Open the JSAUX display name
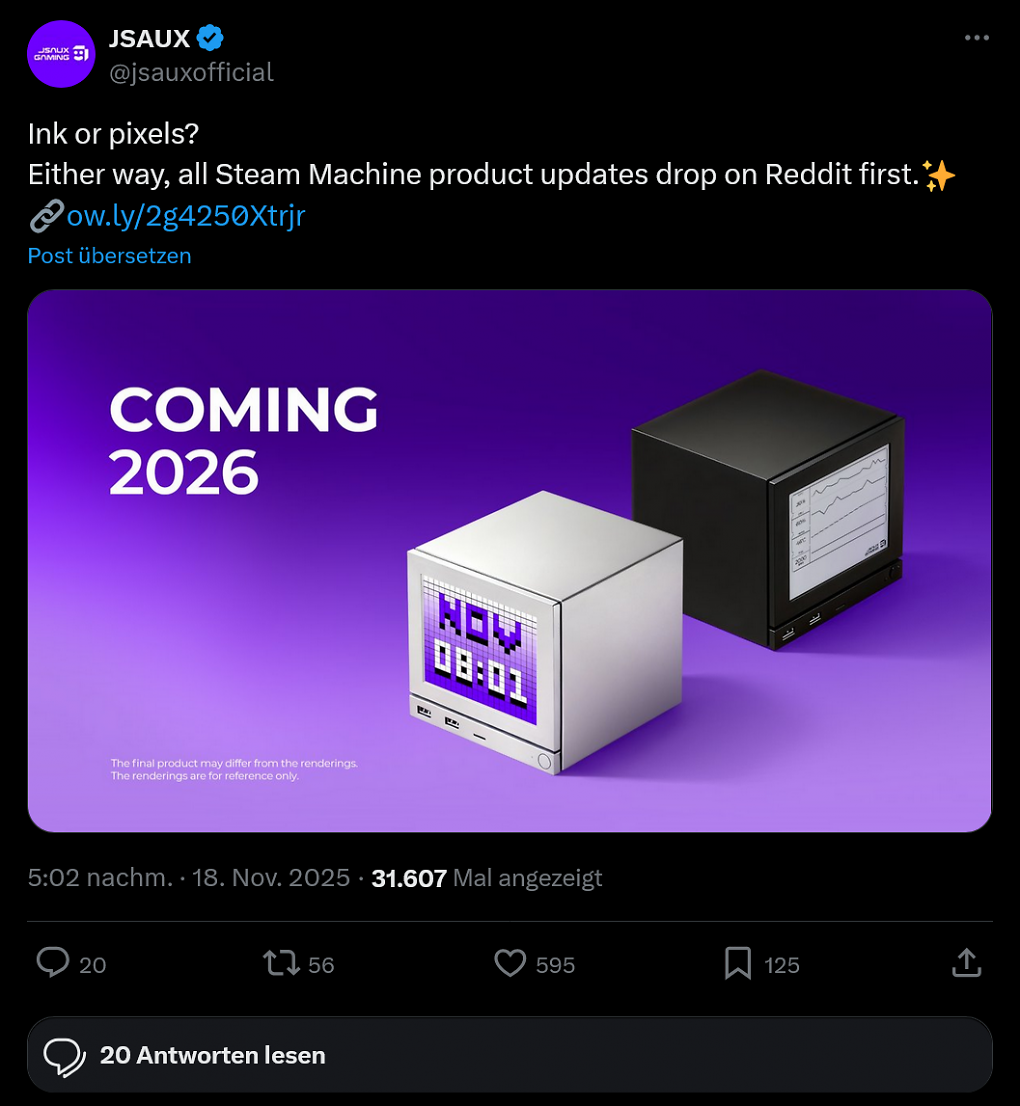The width and height of the screenshot is (1020, 1106). tap(150, 38)
